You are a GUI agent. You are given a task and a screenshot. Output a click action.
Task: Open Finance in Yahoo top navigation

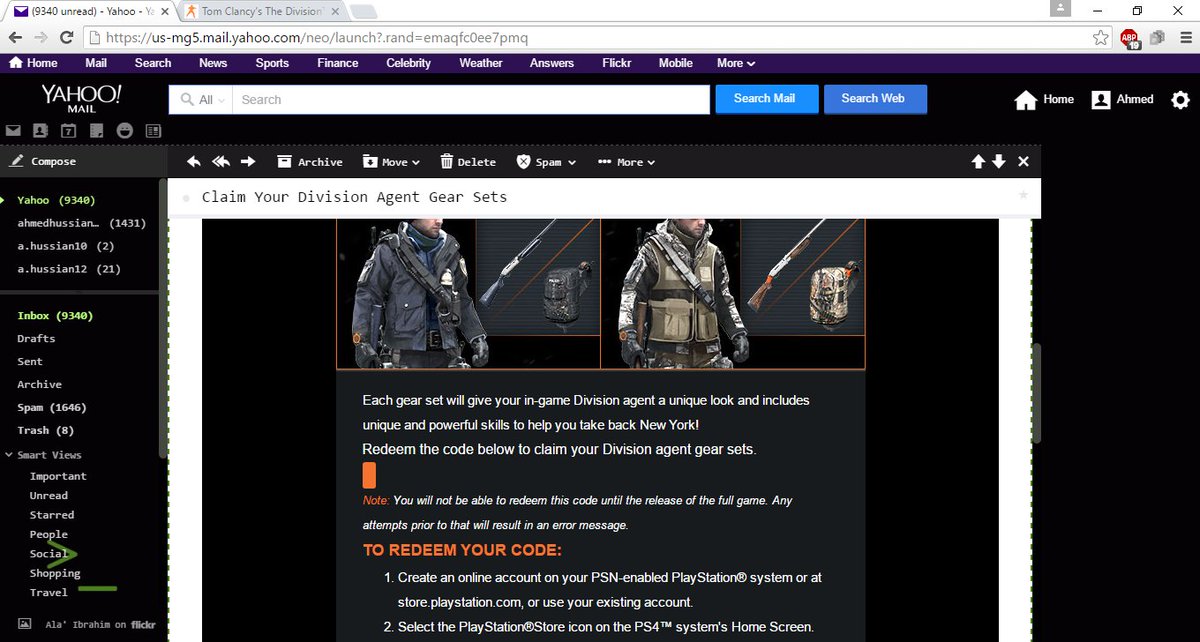338,63
